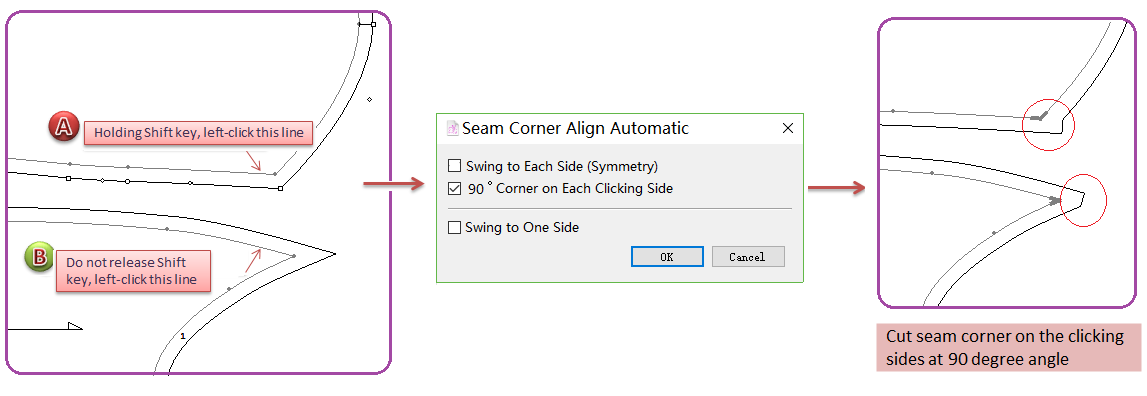Viewport: 1147px width, 396px height.
Task: Uncheck 90° Corner on Each Clicking Side
Action: (454, 189)
